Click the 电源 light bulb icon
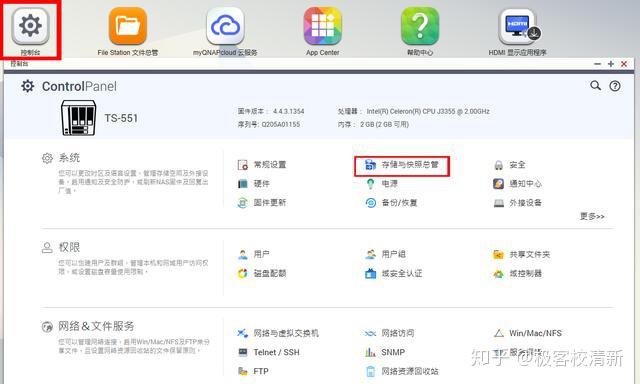This screenshot has height=384, width=640. click(370, 184)
